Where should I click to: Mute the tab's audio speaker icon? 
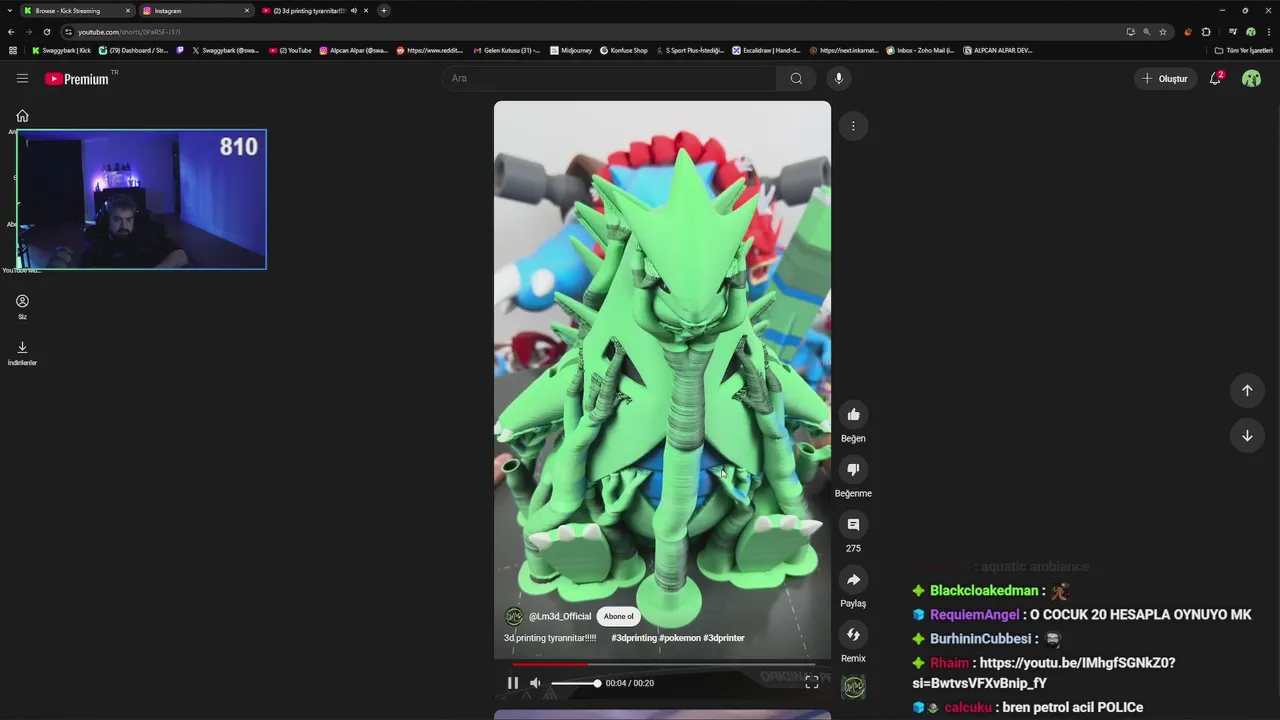pyautogui.click(x=354, y=11)
